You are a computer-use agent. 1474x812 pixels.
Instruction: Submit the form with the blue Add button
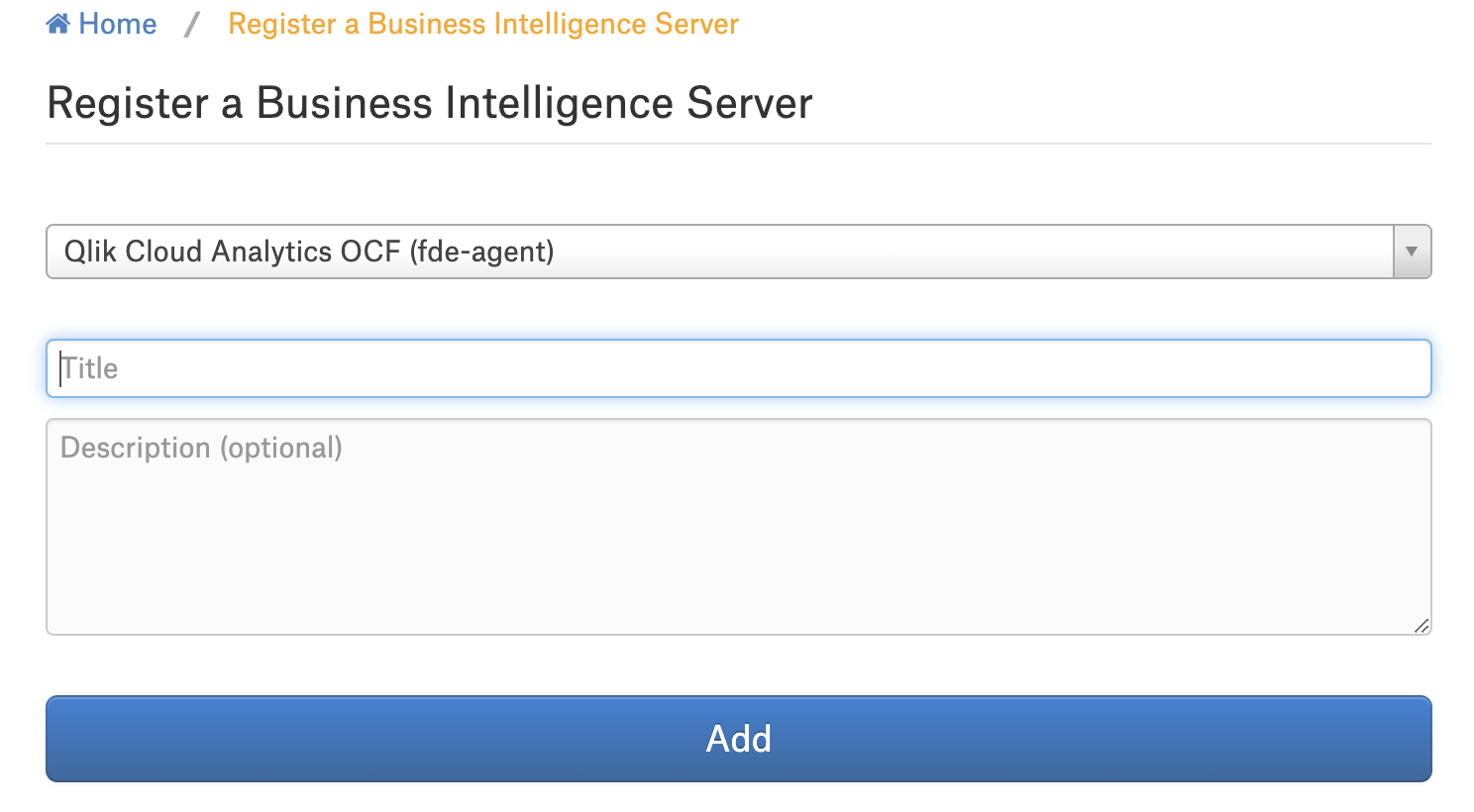coord(739,739)
